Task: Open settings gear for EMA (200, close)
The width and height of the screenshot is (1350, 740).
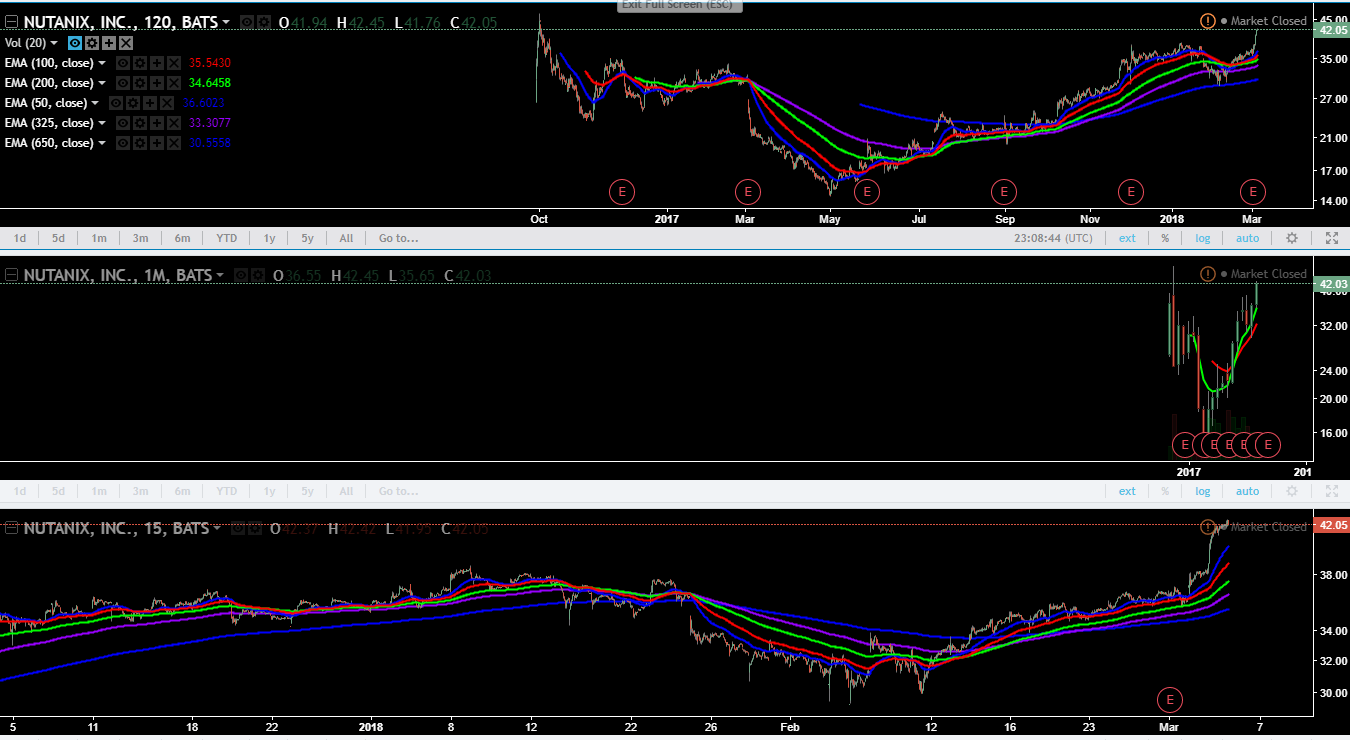Action: 140,83
